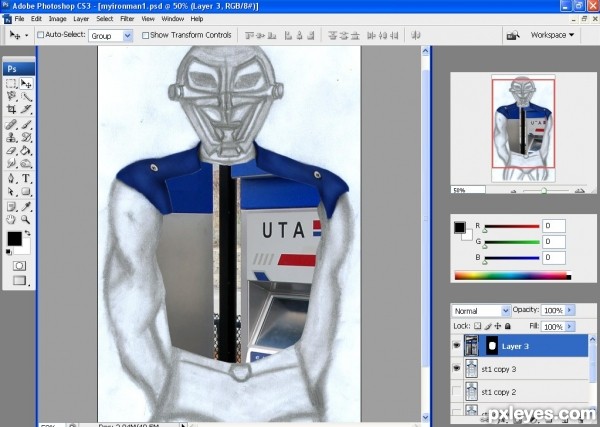Screen dimensions: 600x427
Task: Select the Move tool in toolbox
Action: pyautogui.click(x=26, y=83)
